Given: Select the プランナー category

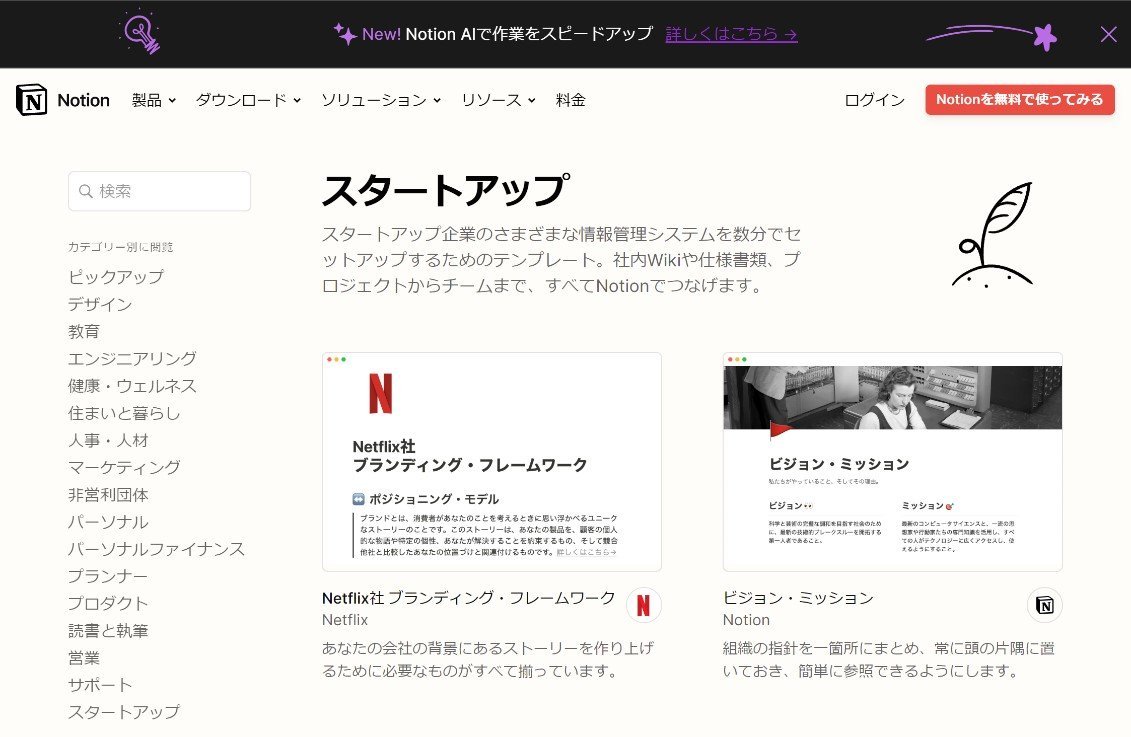Looking at the screenshot, I should [x=108, y=576].
